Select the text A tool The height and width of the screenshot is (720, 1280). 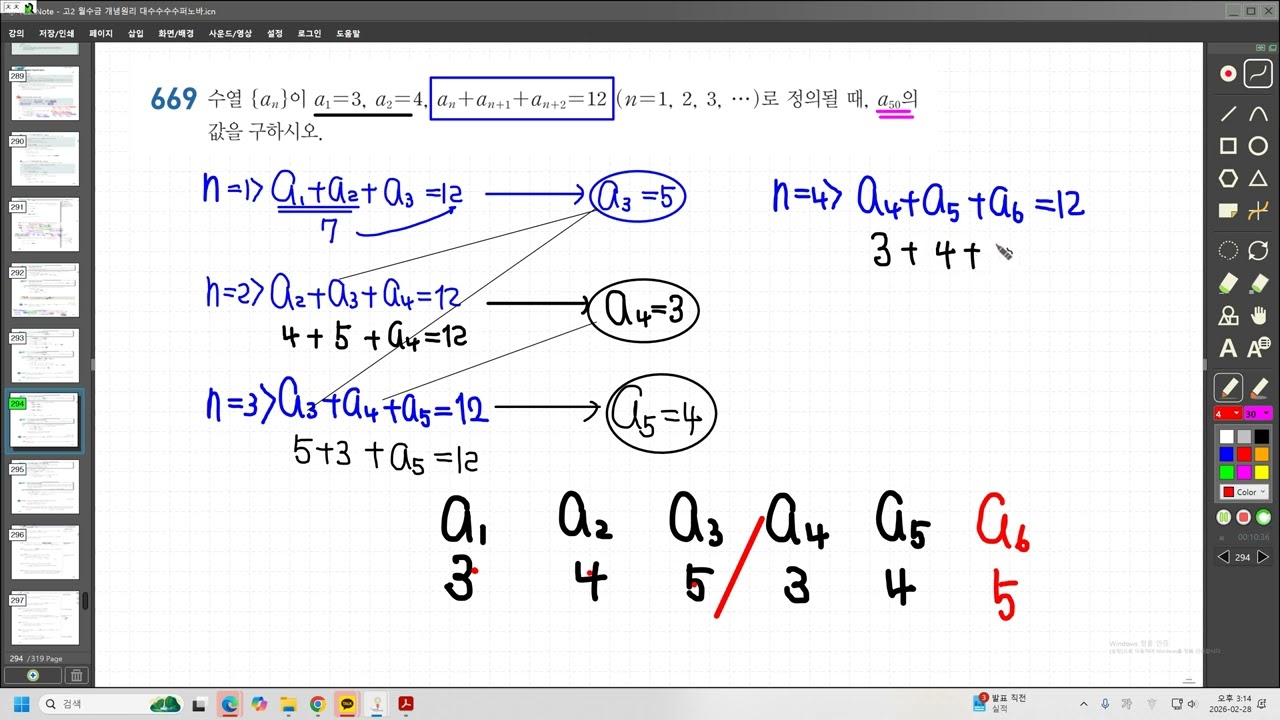coord(1228,349)
